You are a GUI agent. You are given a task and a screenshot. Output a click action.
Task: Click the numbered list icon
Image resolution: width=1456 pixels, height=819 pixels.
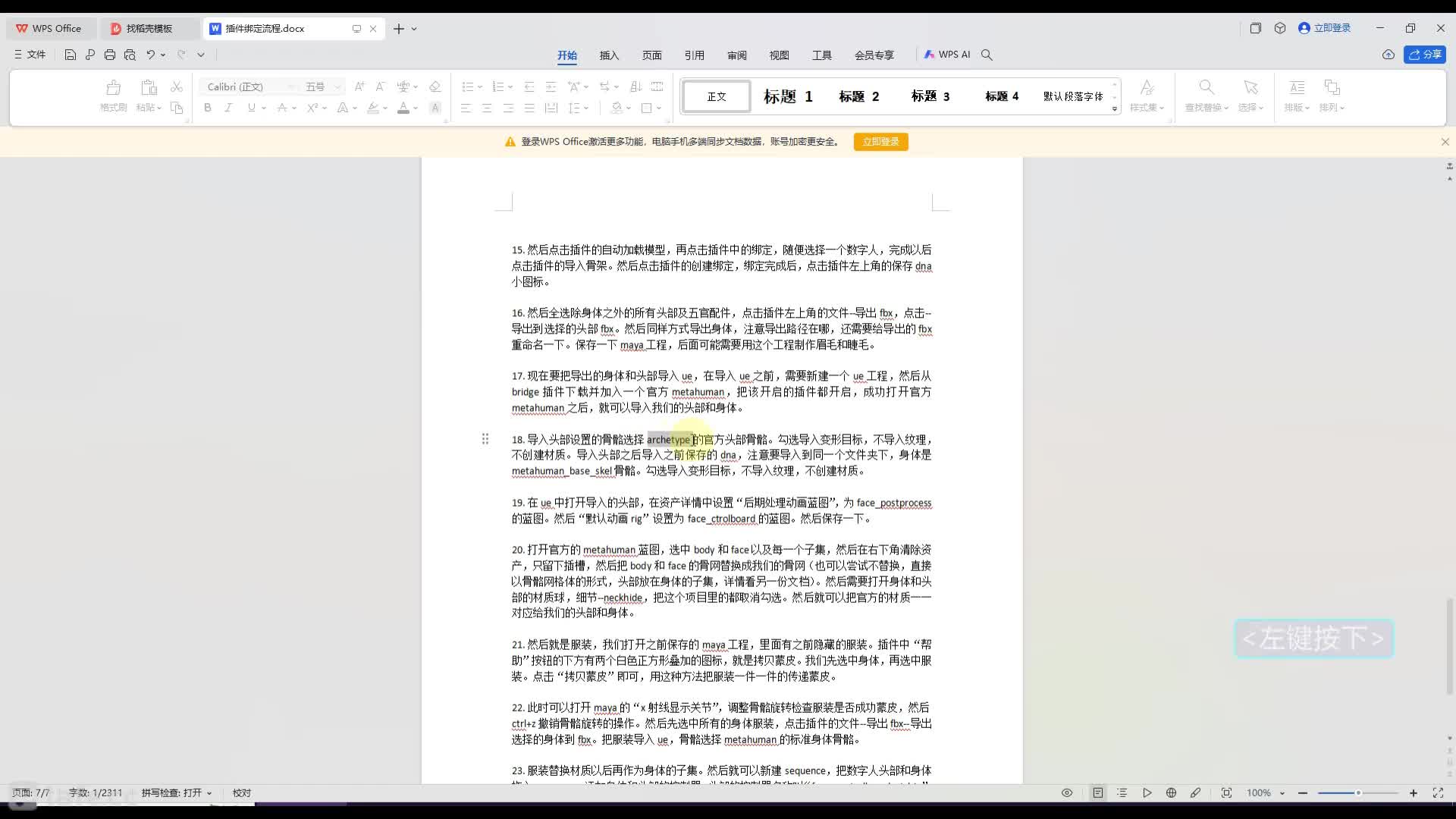497,86
